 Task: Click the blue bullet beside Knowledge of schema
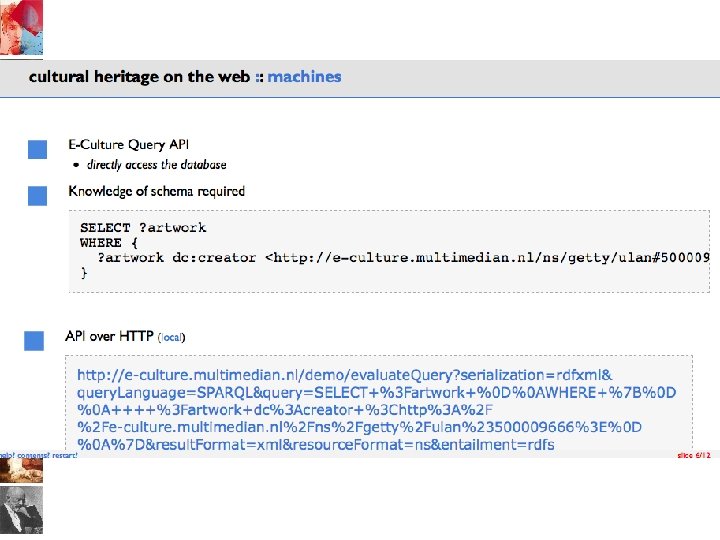pos(38,195)
